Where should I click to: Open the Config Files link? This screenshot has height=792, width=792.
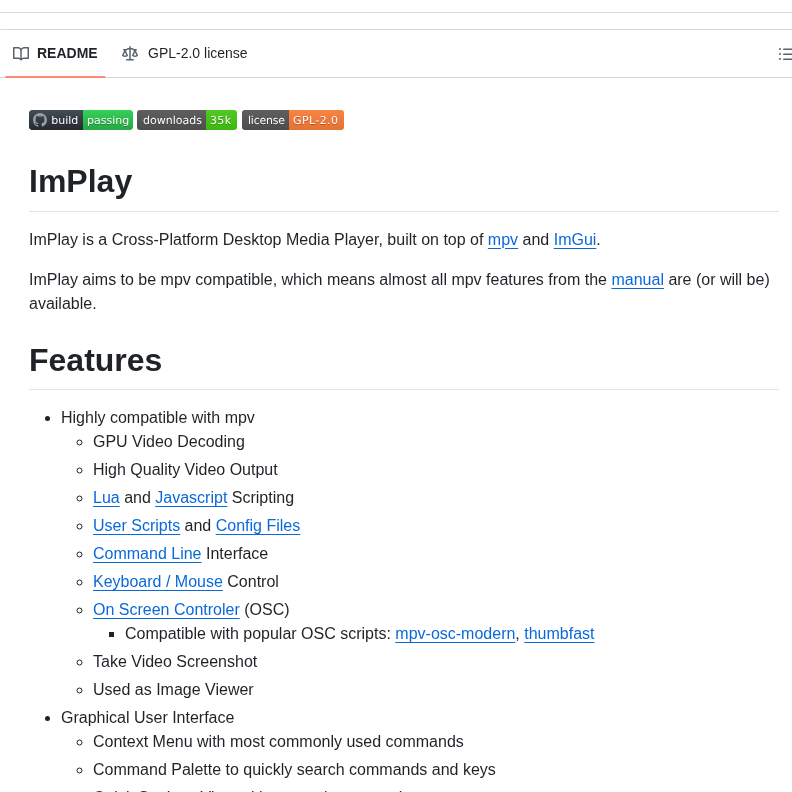(258, 525)
